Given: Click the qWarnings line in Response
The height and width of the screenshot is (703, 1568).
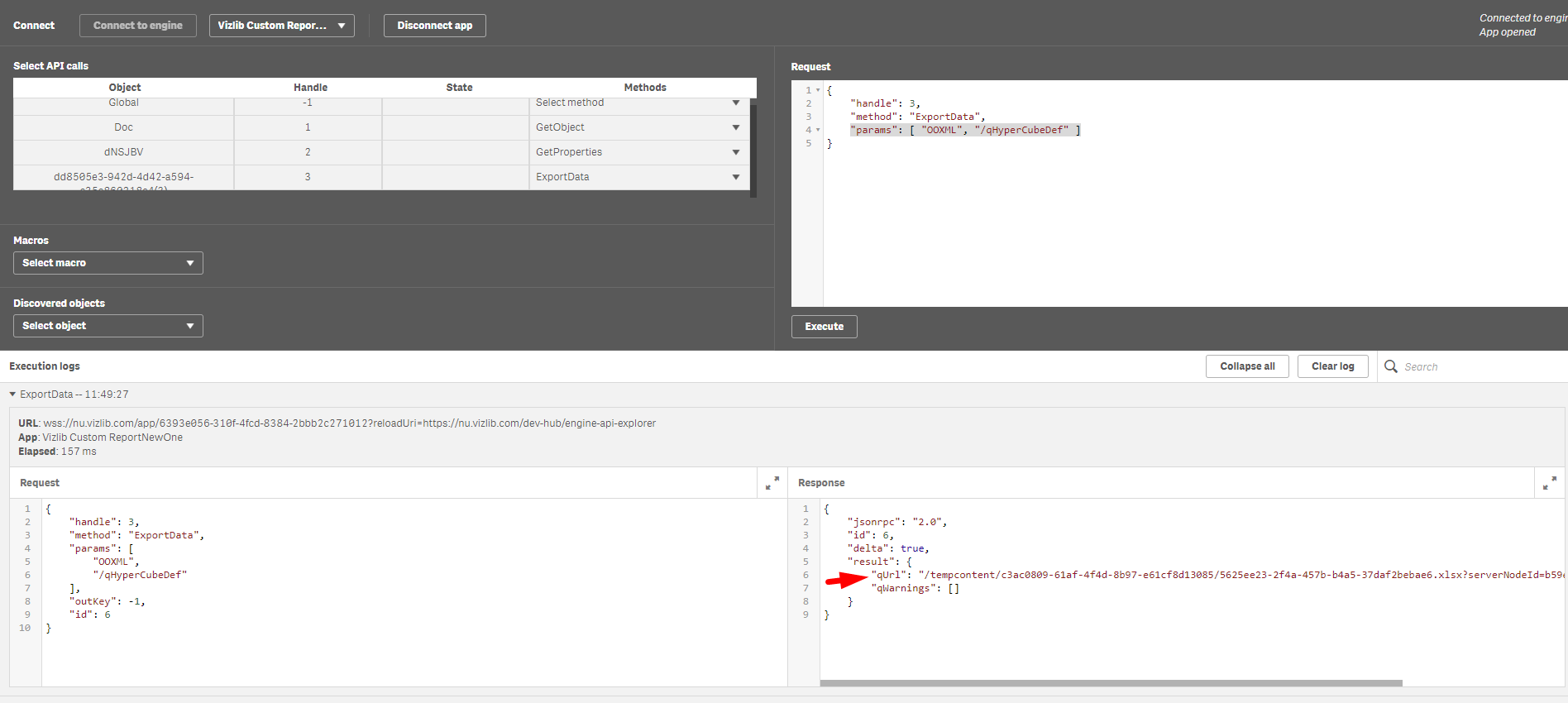Looking at the screenshot, I should 915,588.
